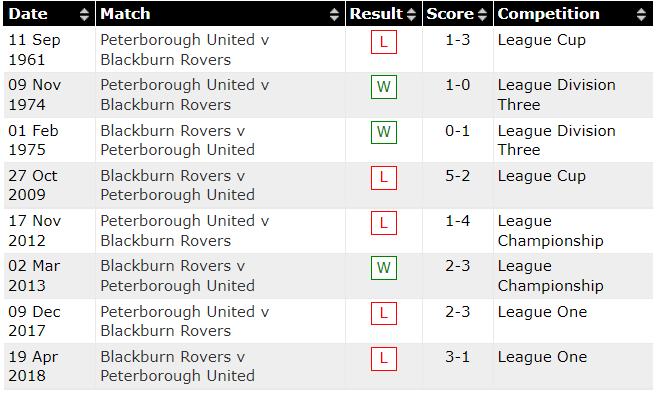Click the 5-2 score cell

[x=458, y=176]
